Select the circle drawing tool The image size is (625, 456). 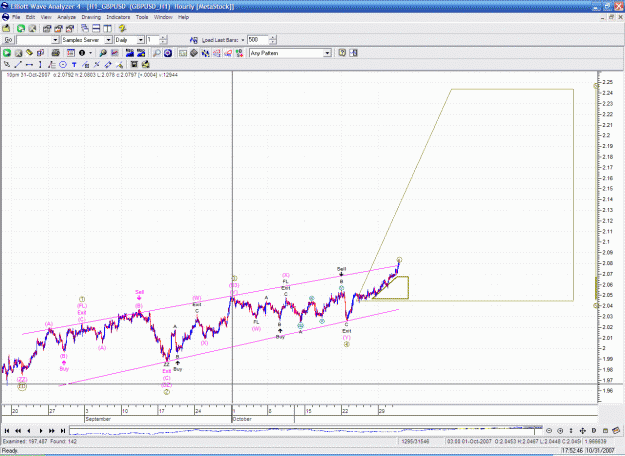pos(63,65)
